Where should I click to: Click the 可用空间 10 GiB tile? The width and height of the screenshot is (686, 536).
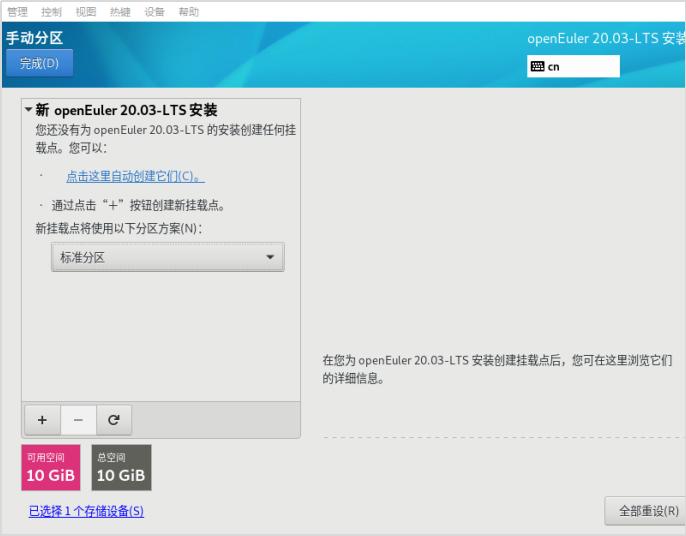[x=51, y=467]
